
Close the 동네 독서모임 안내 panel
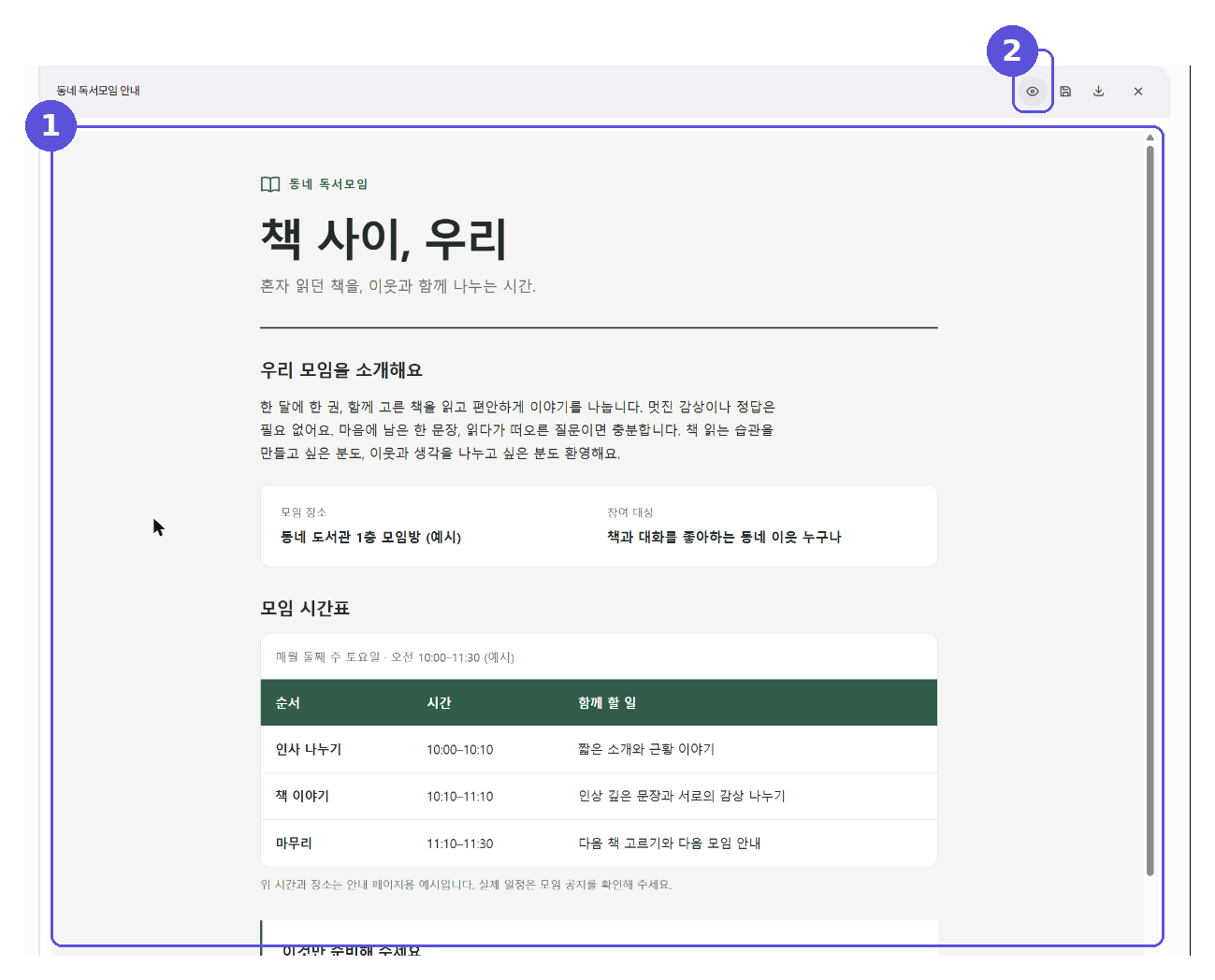coord(1138,92)
